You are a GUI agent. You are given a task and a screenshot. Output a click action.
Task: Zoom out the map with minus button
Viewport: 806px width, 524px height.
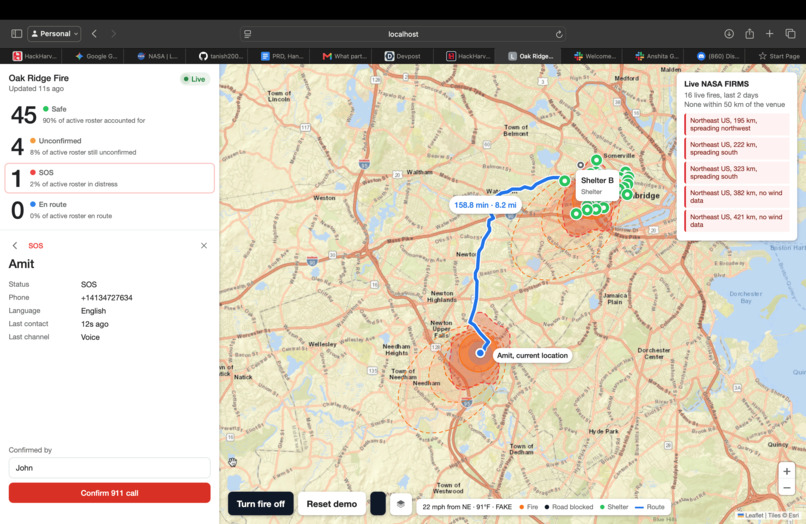[x=786, y=487]
